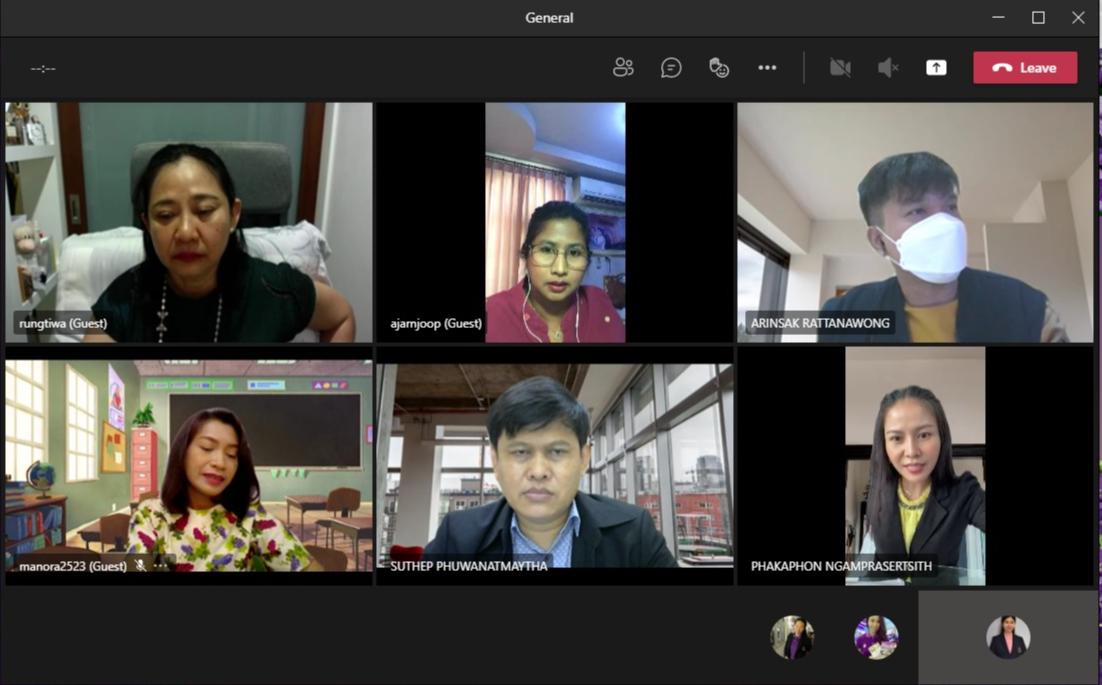Open the participants panel icon

tap(623, 67)
